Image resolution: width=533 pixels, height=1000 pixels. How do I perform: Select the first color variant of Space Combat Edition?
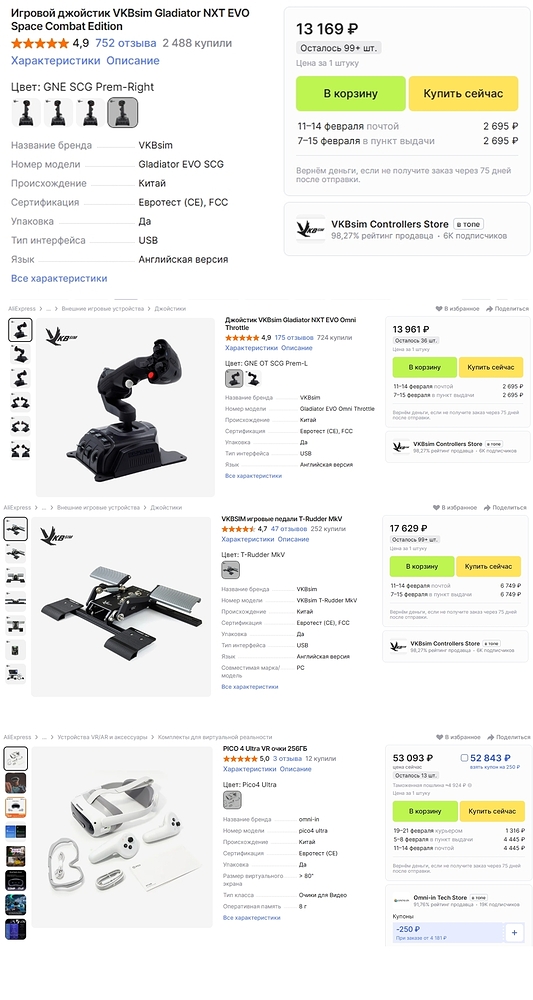(26, 113)
